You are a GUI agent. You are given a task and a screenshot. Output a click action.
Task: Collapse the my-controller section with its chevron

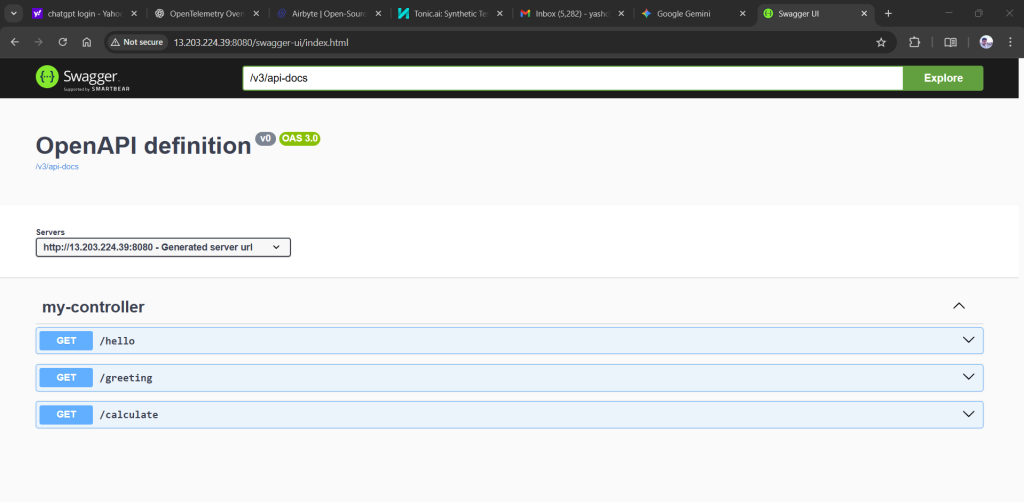pyautogui.click(x=959, y=306)
